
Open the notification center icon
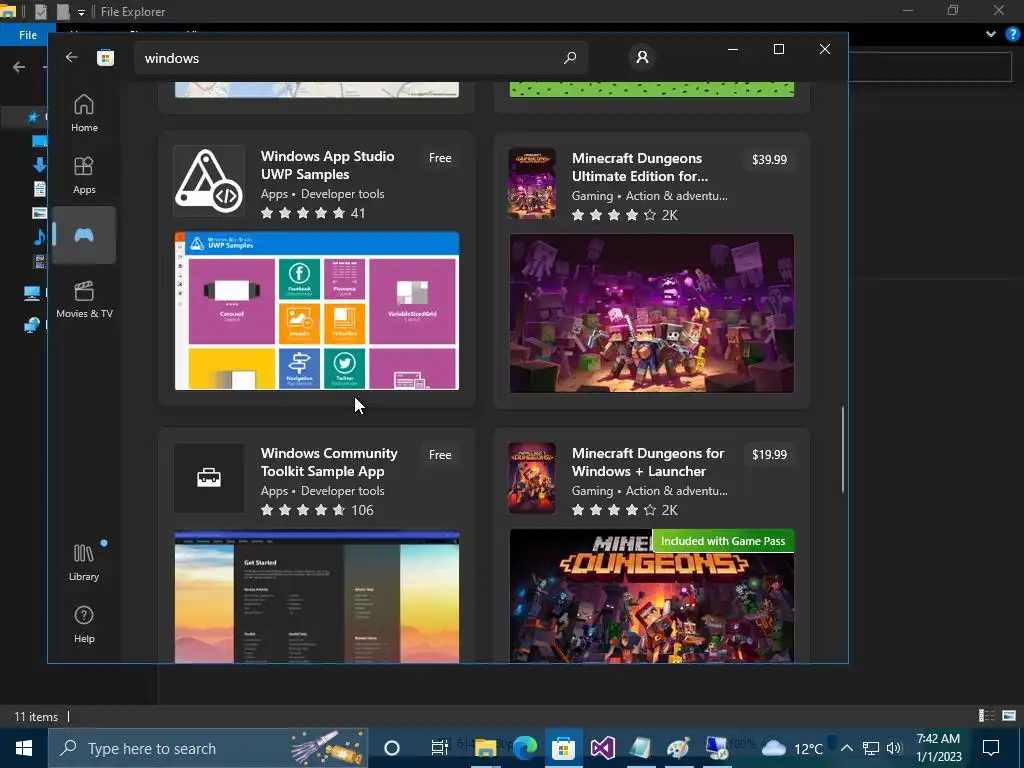991,748
